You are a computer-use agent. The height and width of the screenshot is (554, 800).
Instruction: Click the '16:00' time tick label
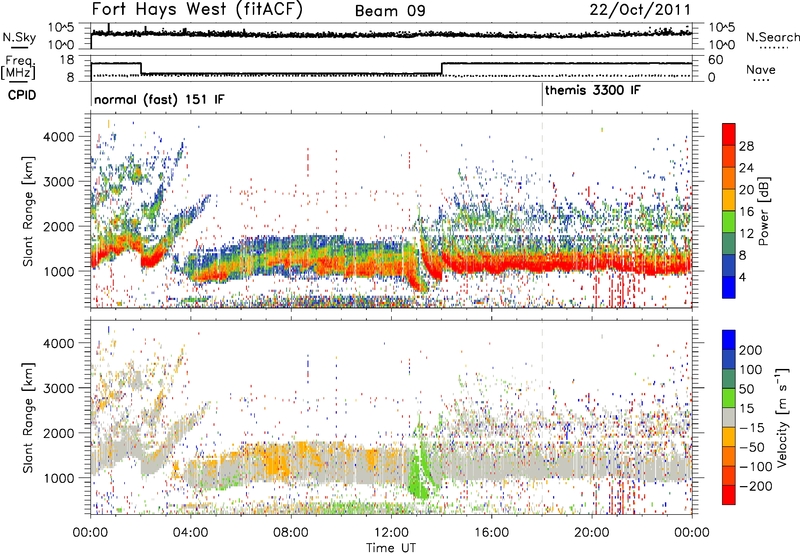491,533
